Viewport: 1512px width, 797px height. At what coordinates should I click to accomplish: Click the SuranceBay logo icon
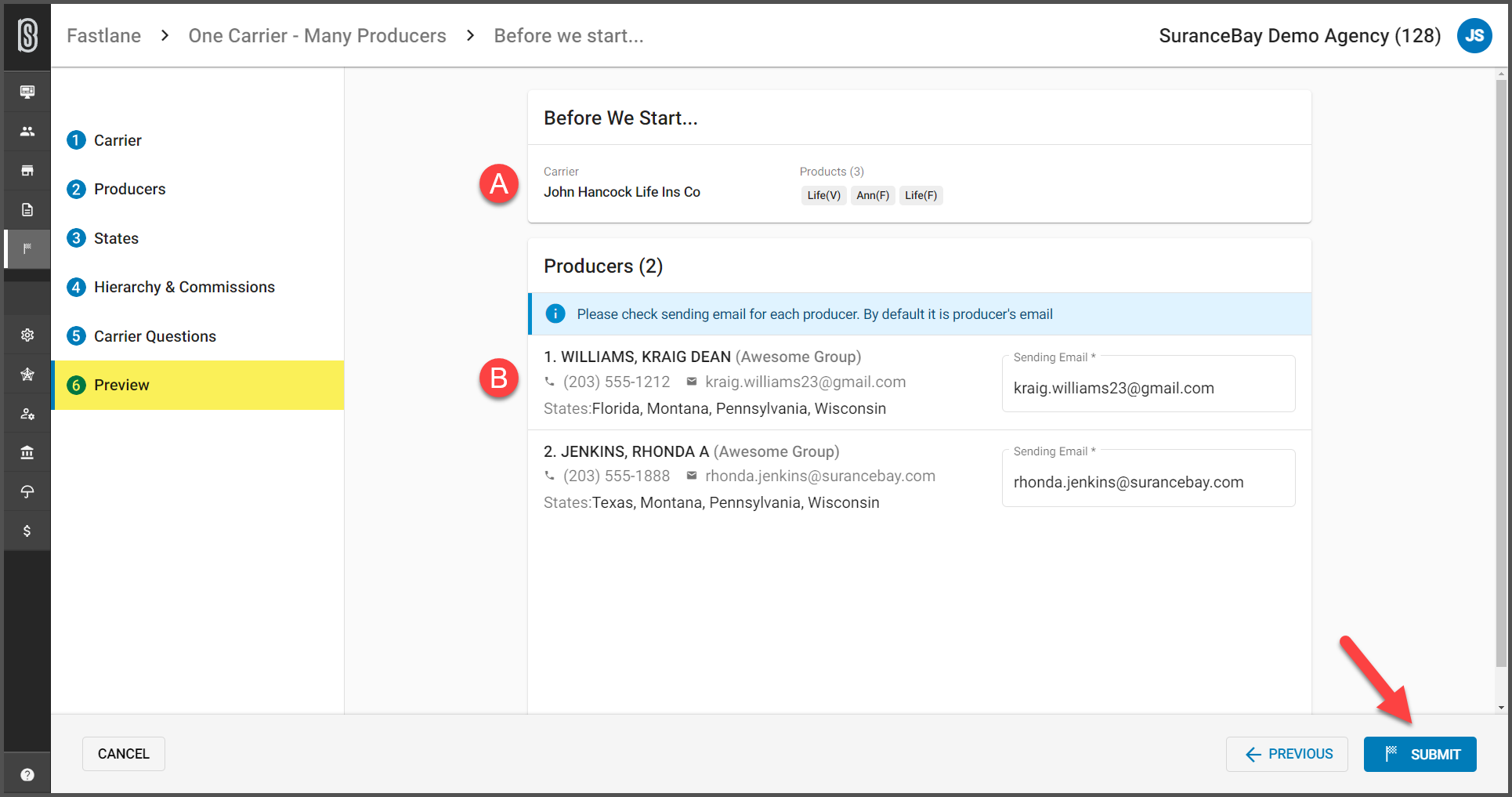pos(27,36)
